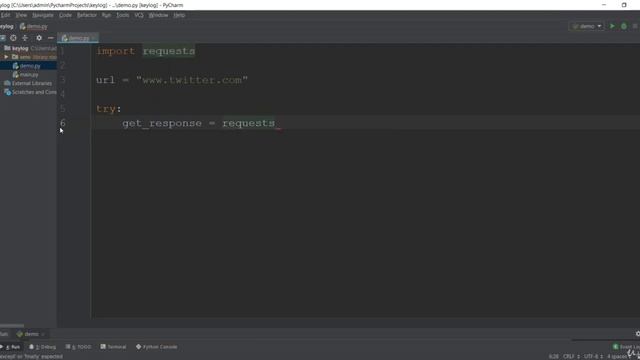The width and height of the screenshot is (640, 360).
Task: Select the keylog project root folder
Action: (20, 48)
